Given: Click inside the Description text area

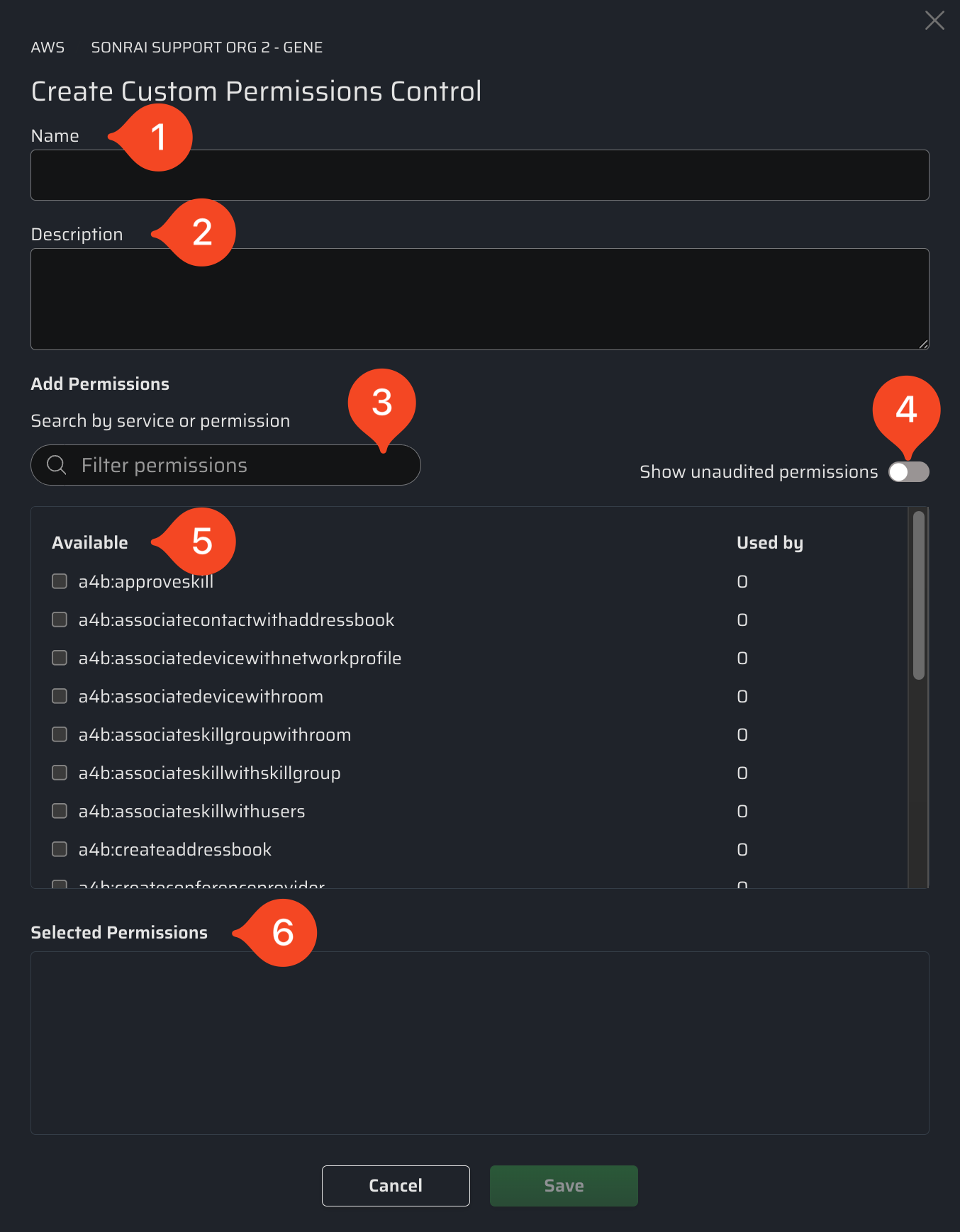Looking at the screenshot, I should 479,299.
